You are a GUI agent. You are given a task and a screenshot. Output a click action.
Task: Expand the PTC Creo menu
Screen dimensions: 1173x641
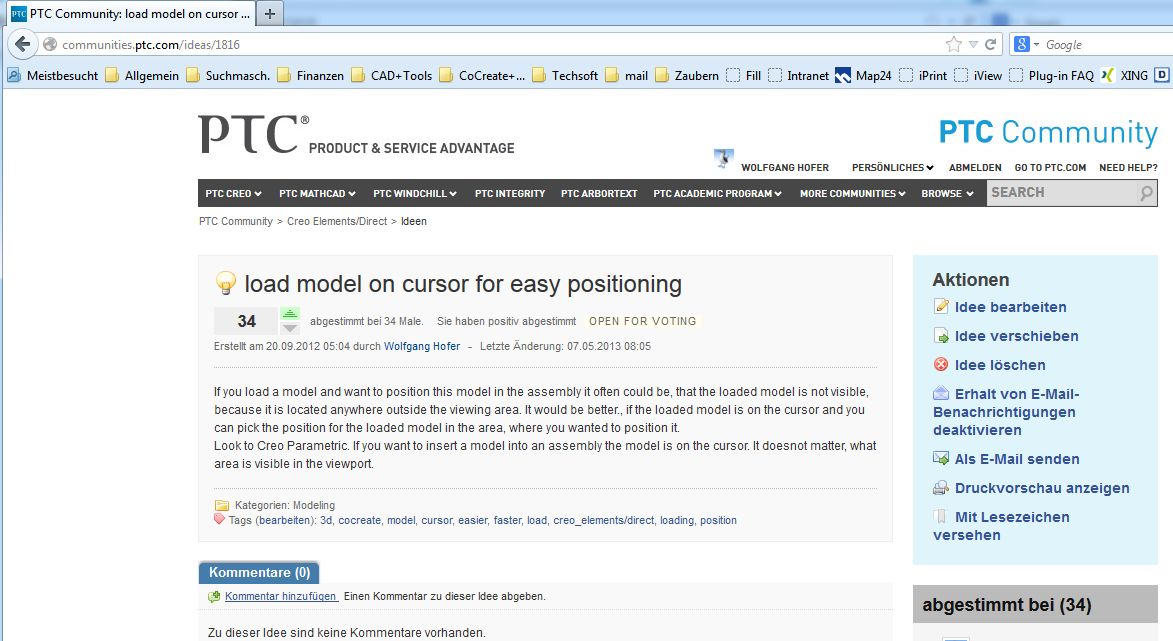coord(233,193)
